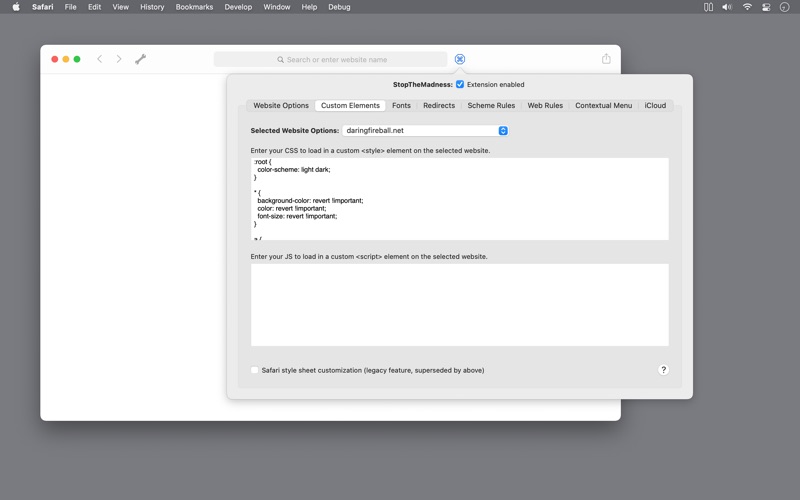Open the Window menu
800x500 pixels.
point(277,7)
